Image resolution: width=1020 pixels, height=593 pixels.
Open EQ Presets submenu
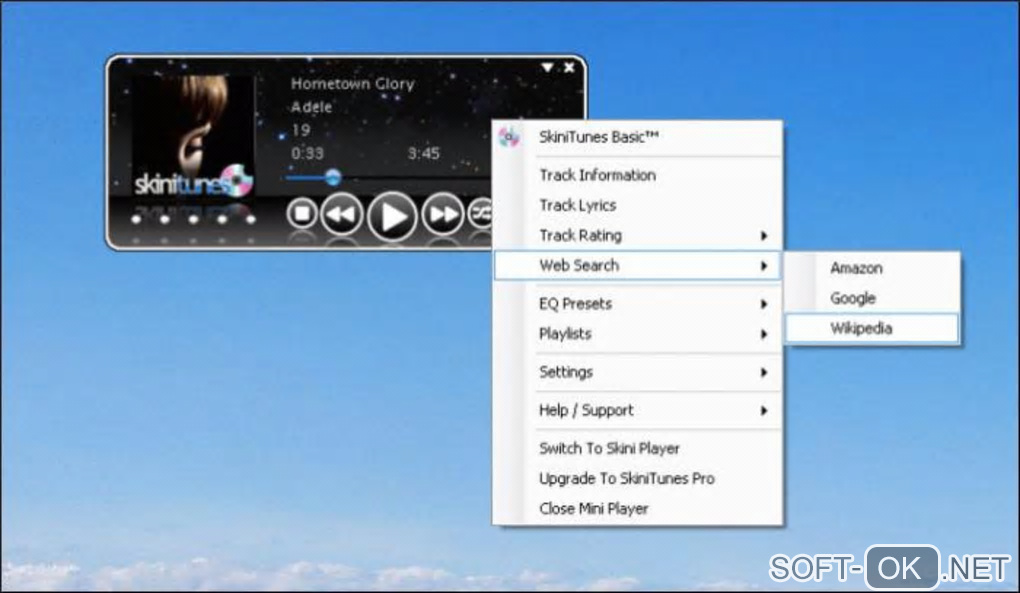tap(638, 304)
